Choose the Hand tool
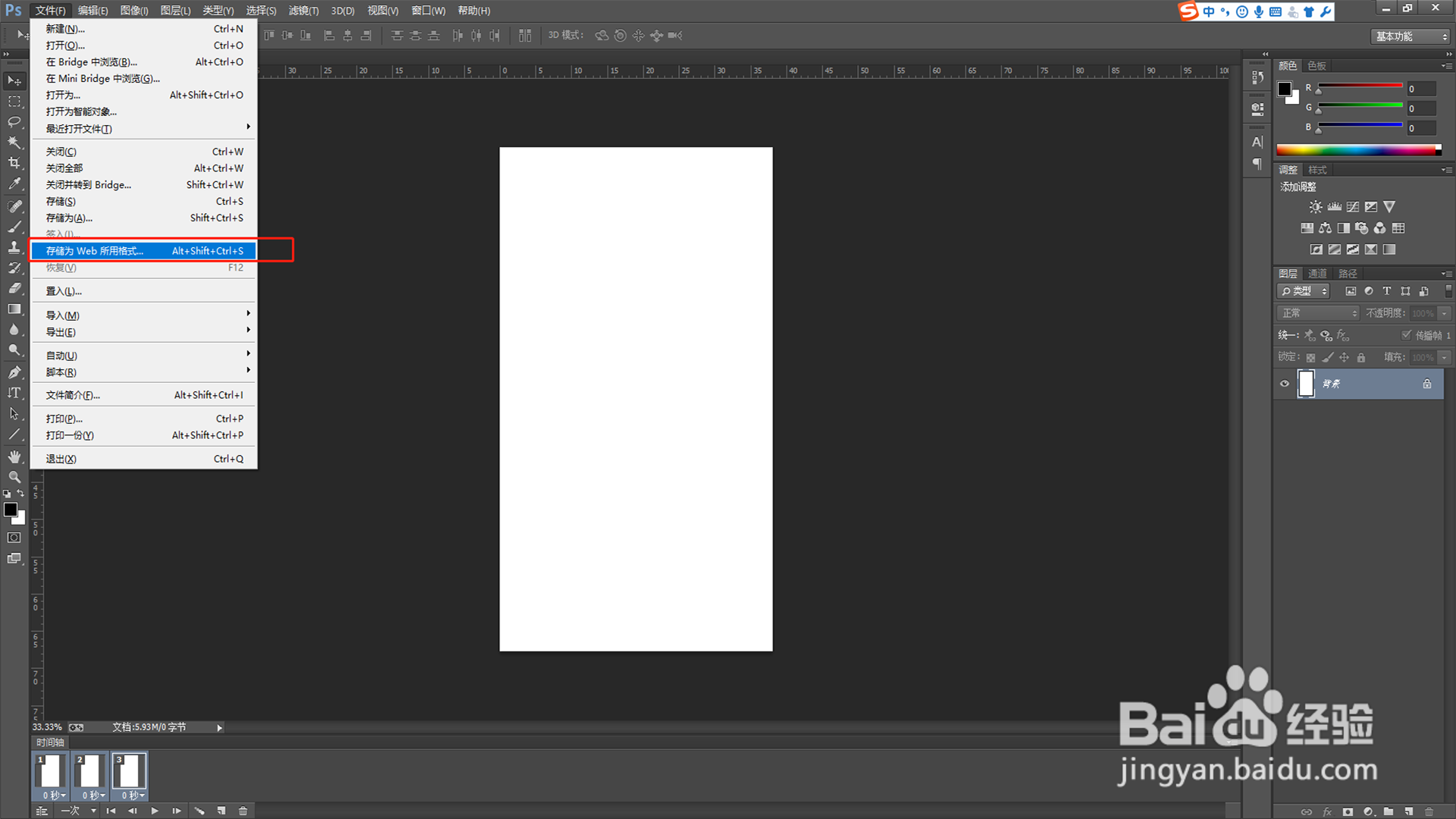 point(14,457)
